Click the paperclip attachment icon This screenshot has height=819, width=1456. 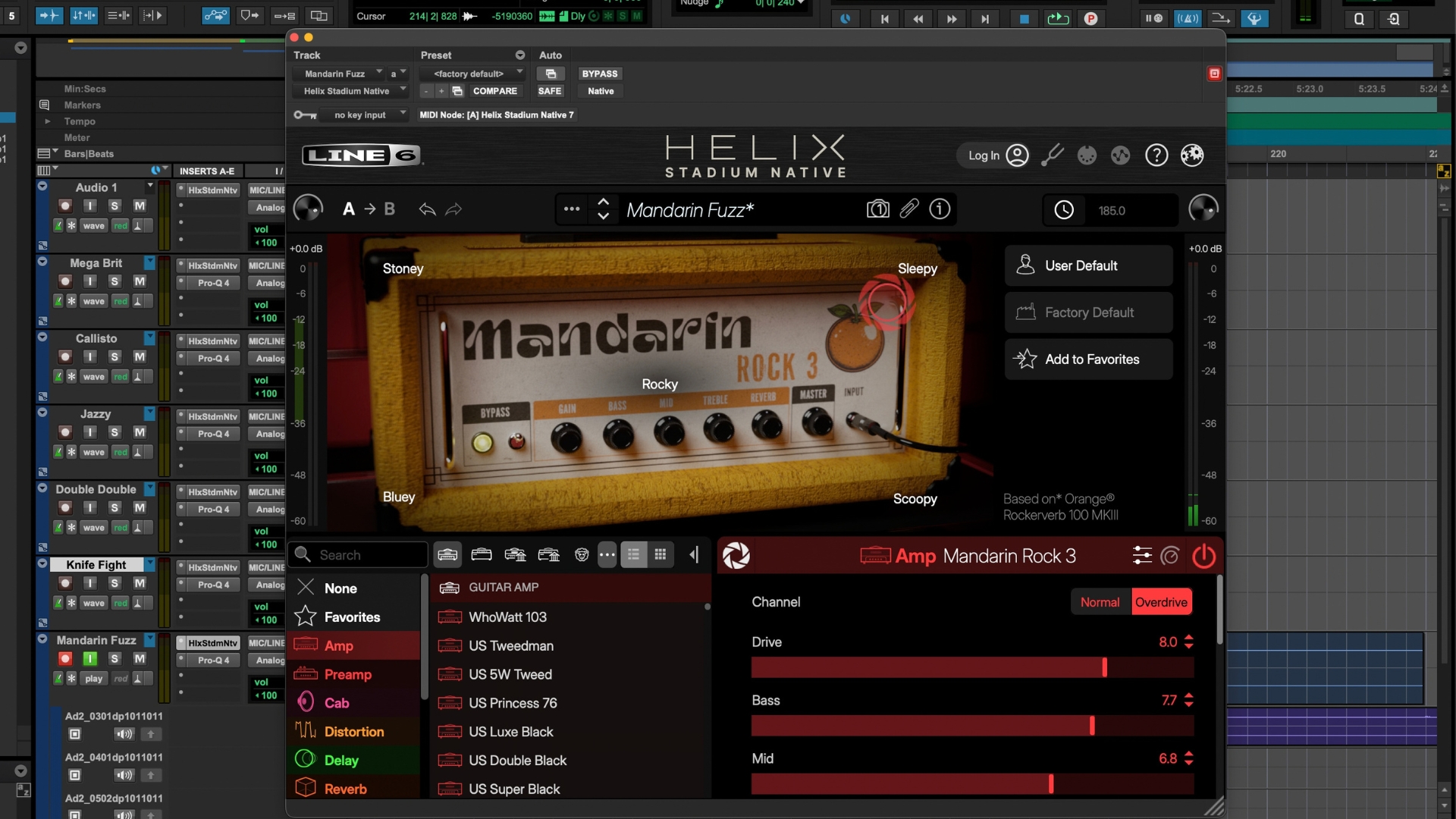coord(909,209)
